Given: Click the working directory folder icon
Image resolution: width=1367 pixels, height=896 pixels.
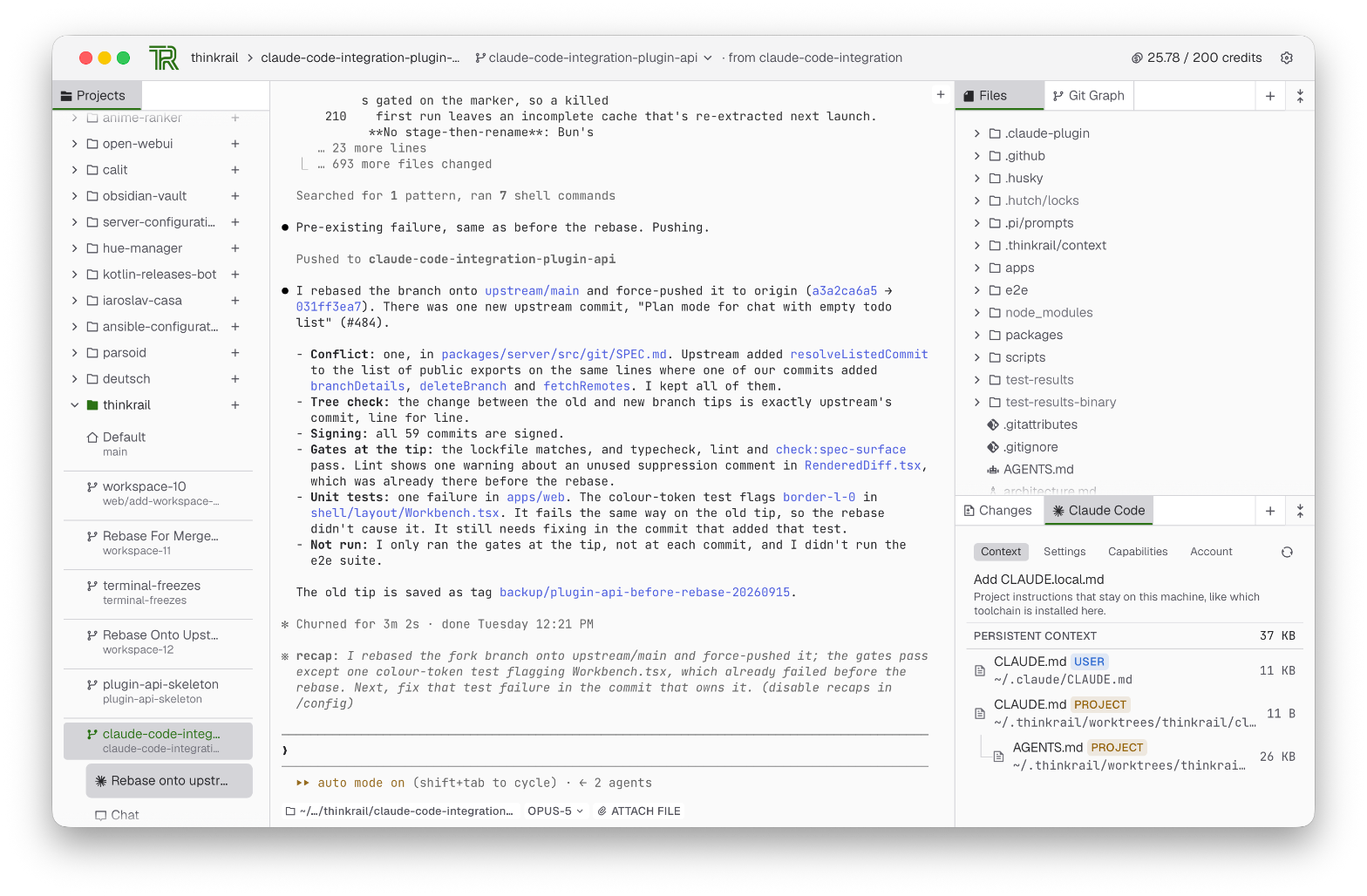Looking at the screenshot, I should 290,811.
